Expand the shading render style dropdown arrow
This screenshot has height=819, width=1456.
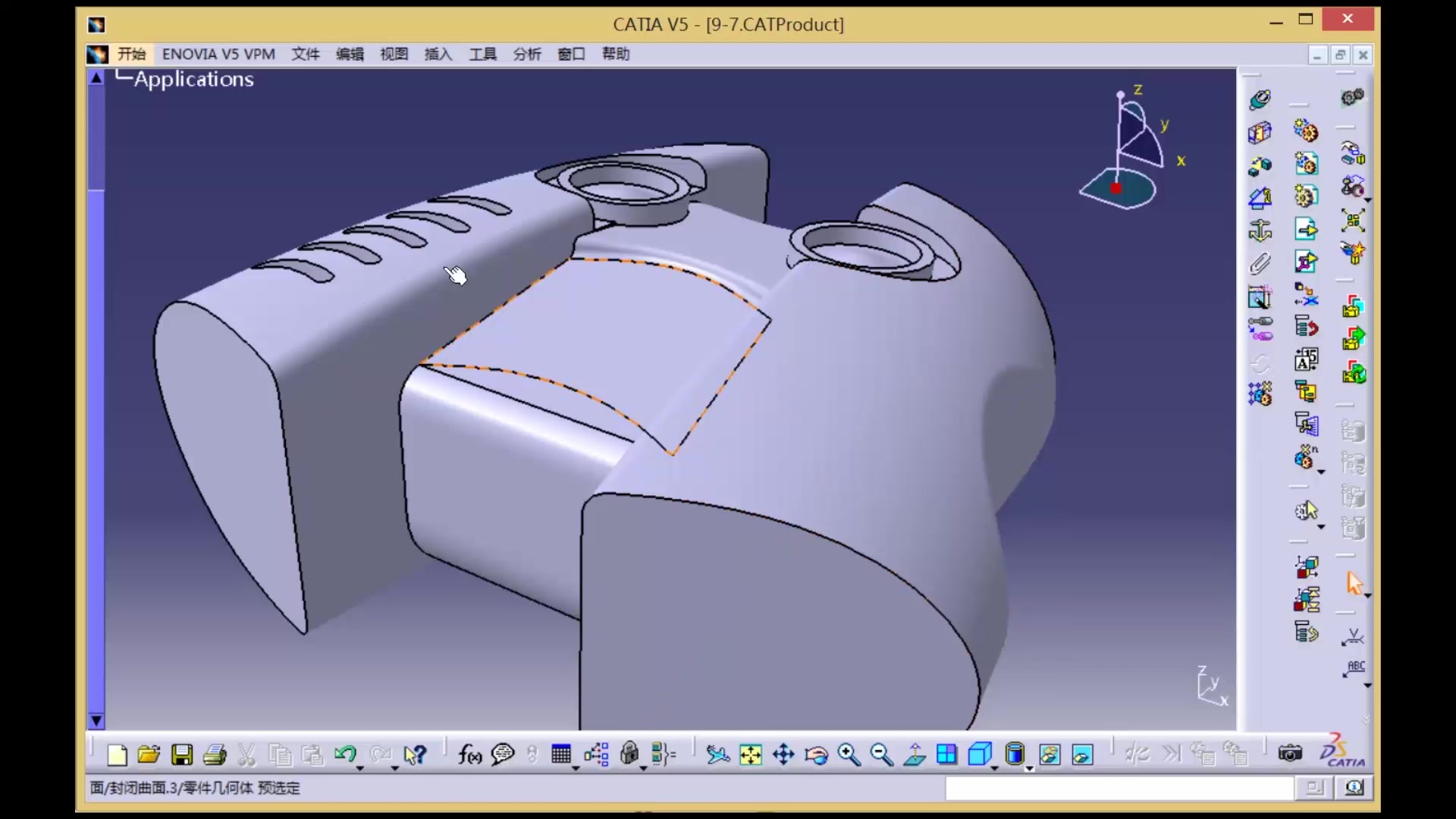(x=1029, y=768)
